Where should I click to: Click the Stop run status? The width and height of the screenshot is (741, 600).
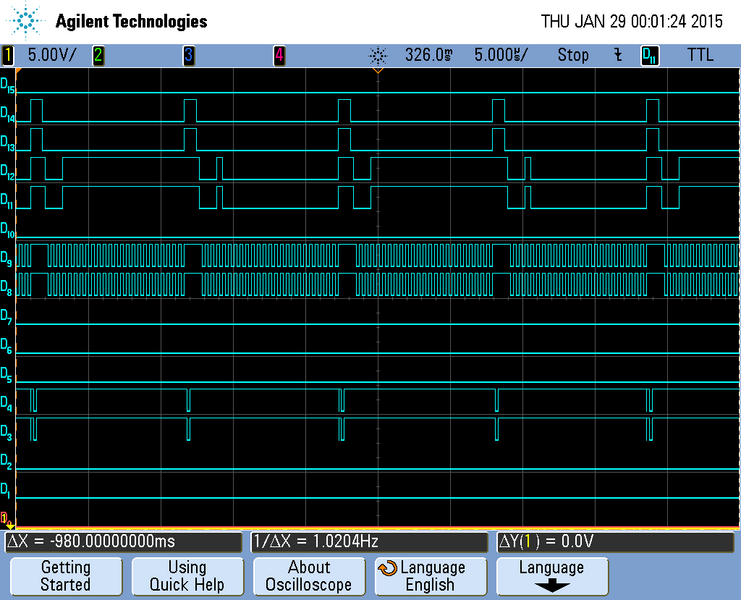pyautogui.click(x=573, y=55)
